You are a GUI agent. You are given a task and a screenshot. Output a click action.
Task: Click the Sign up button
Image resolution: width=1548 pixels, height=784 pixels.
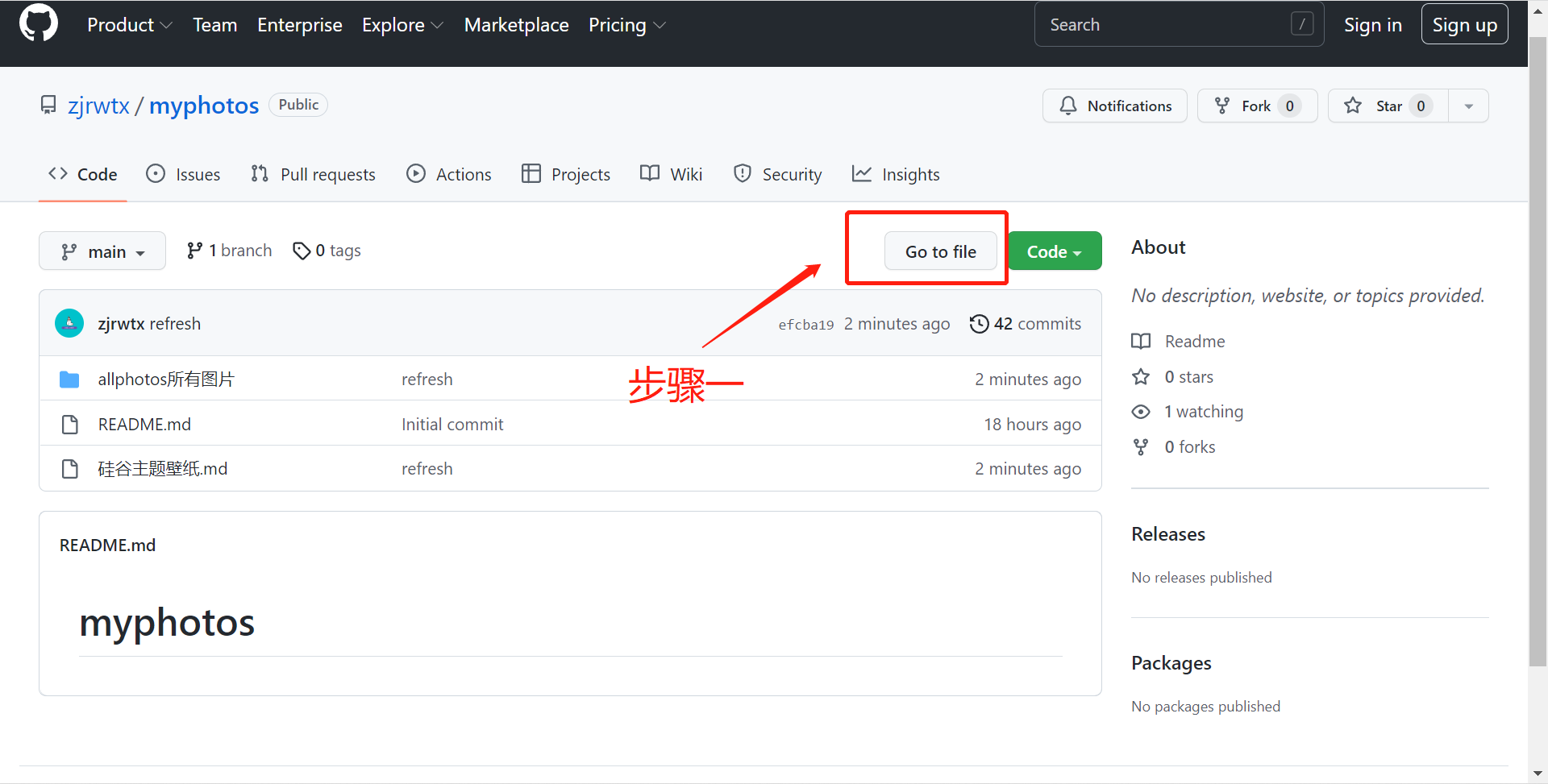pos(1464,25)
